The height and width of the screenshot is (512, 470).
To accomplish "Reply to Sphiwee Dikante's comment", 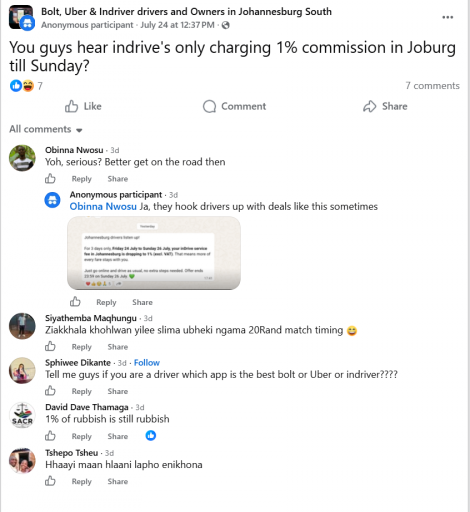I will pos(81,391).
